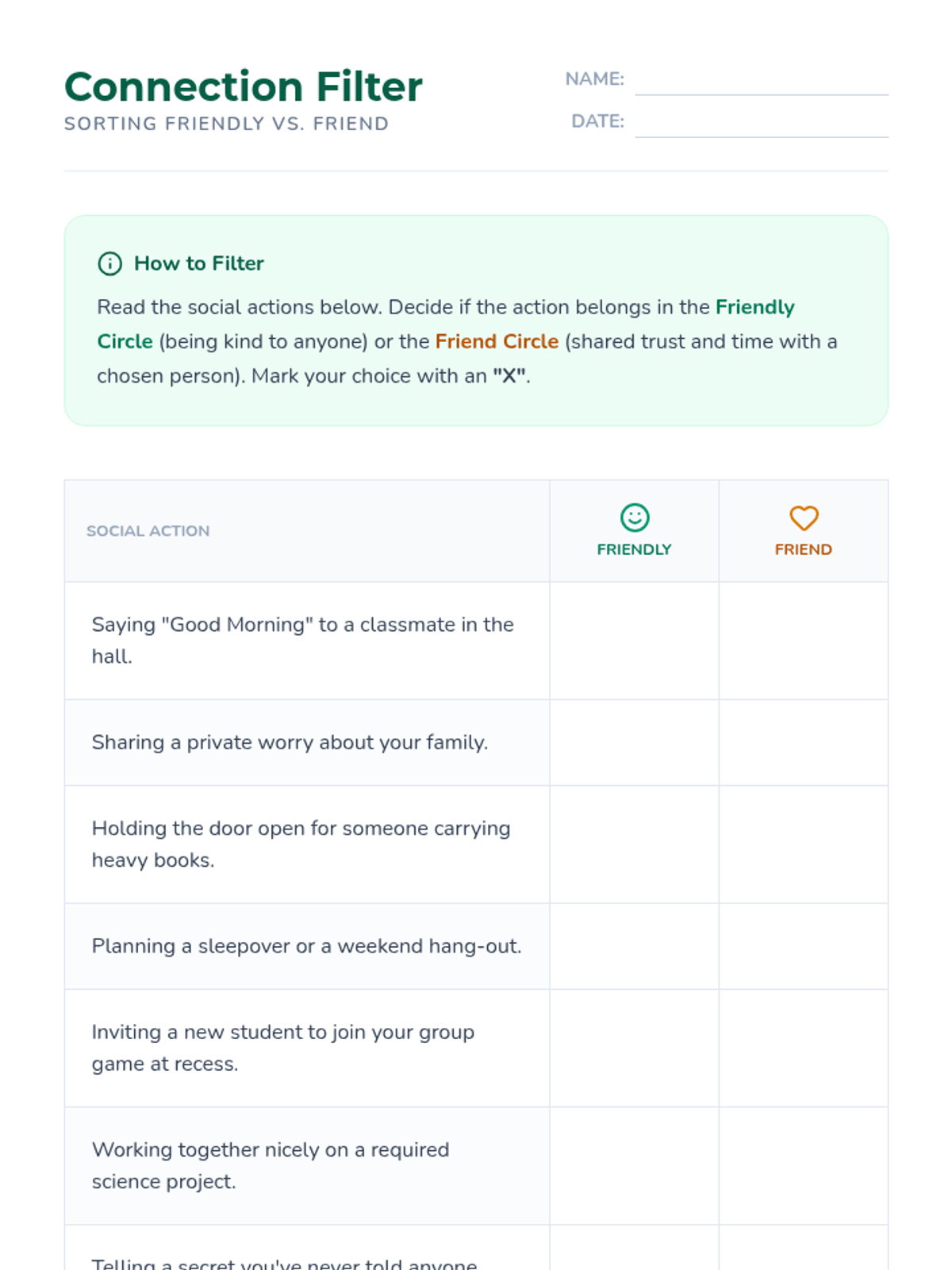Image resolution: width=952 pixels, height=1270 pixels.
Task: Click in the Date field line
Action: [x=761, y=123]
